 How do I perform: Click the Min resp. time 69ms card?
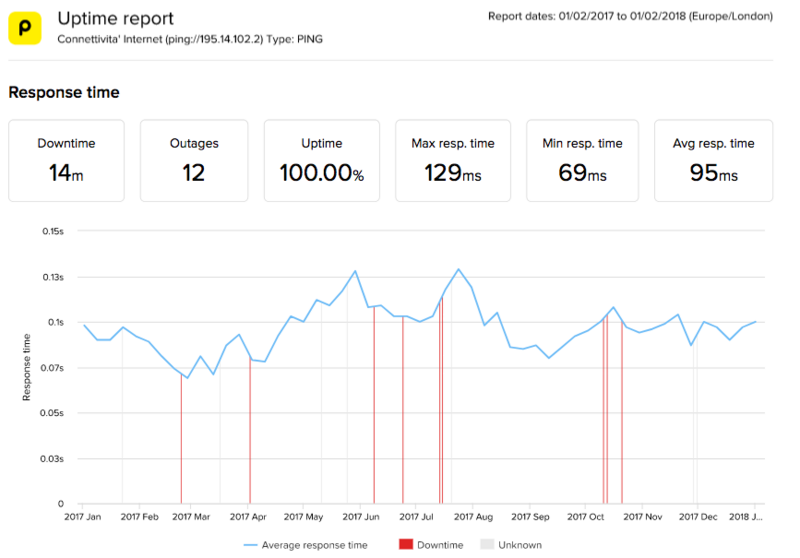(x=582, y=161)
